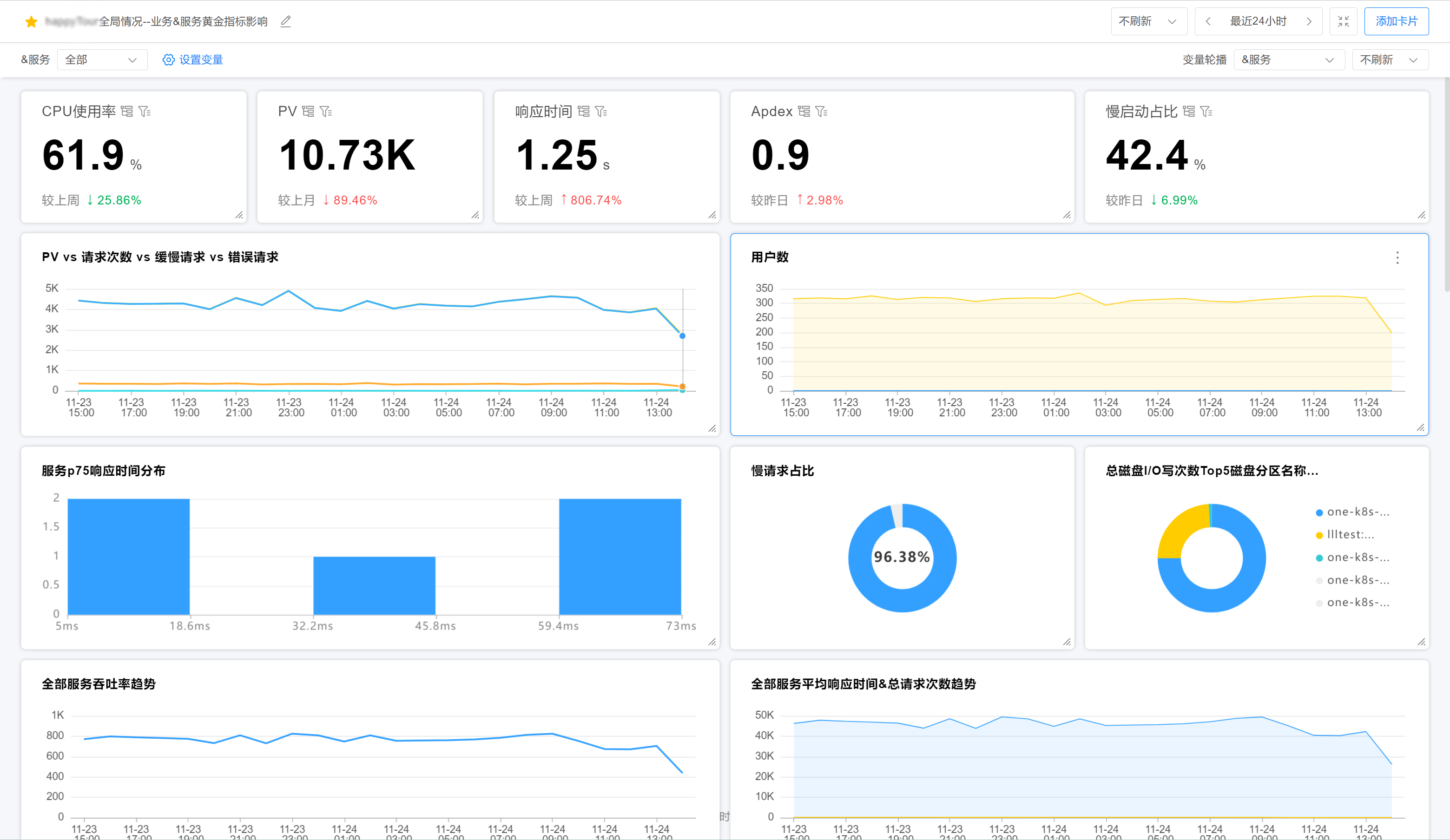Click the query icon beside Apdex title
The image size is (1450, 840).
click(x=804, y=112)
